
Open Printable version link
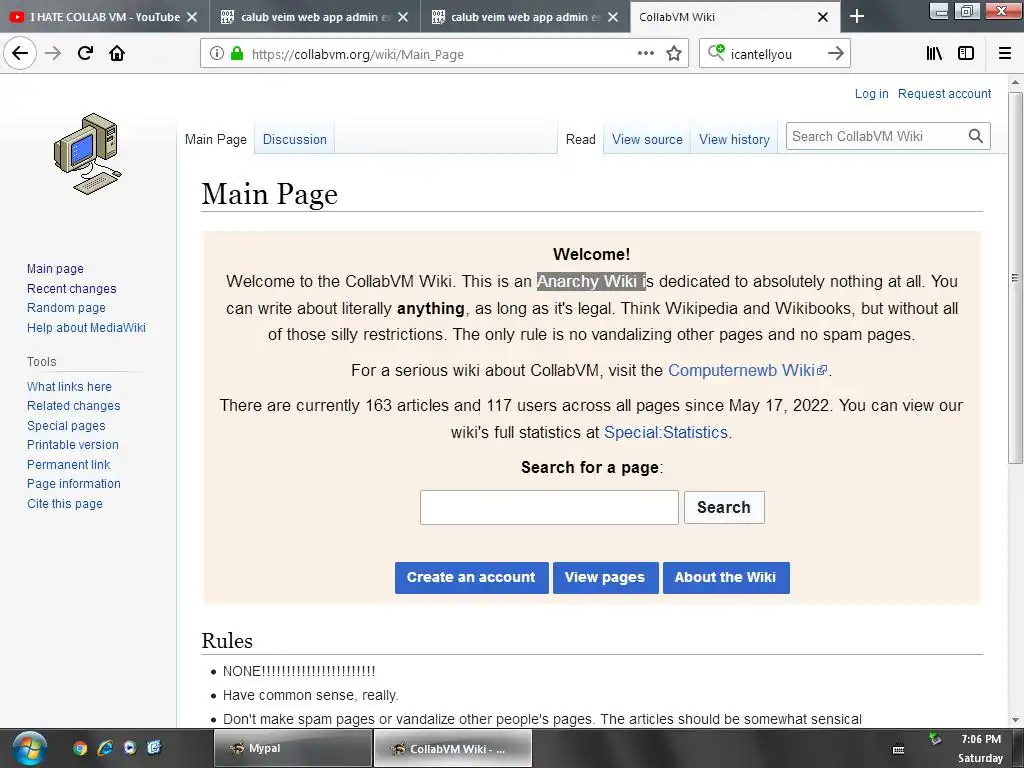point(73,445)
